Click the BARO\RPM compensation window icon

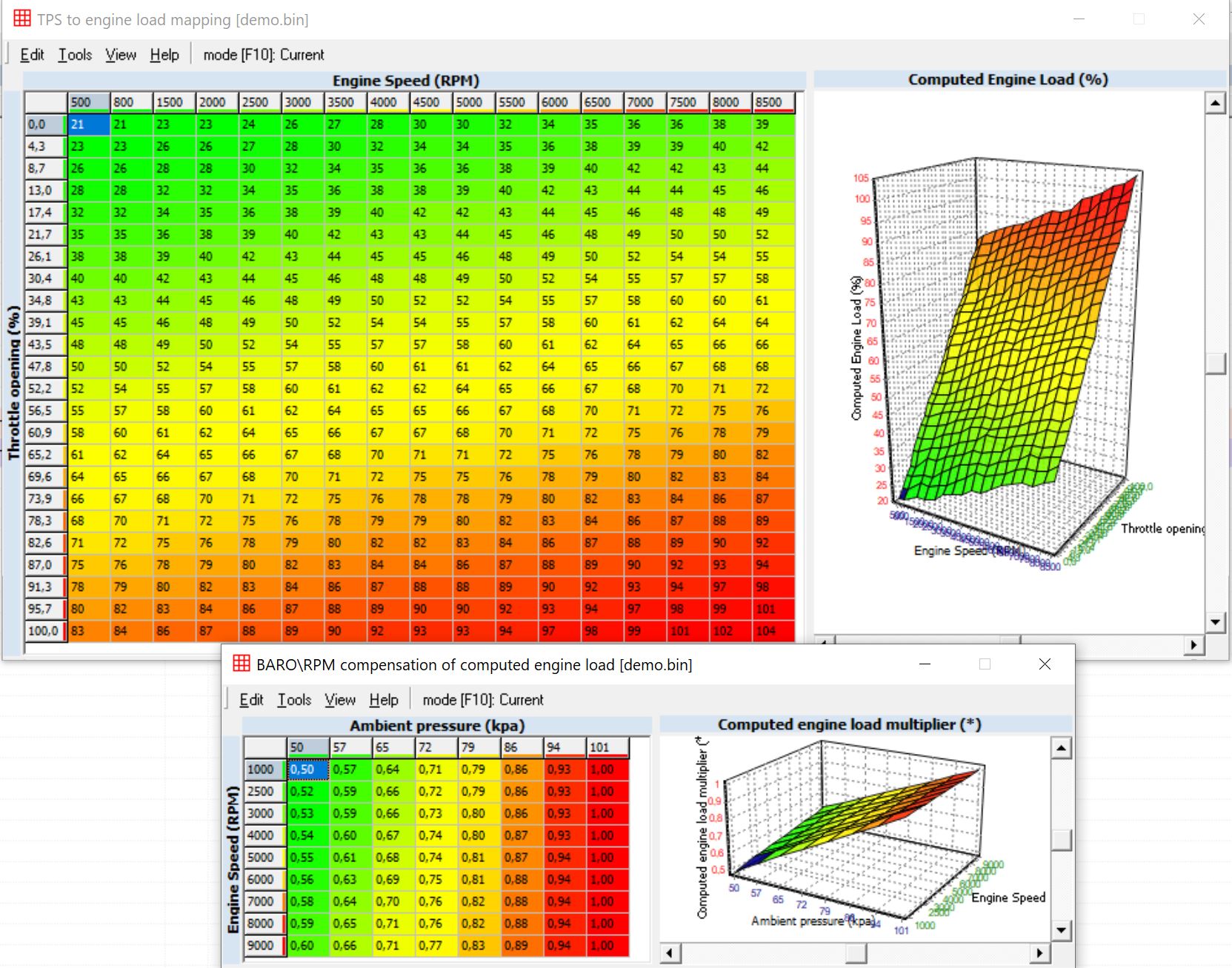[x=242, y=664]
